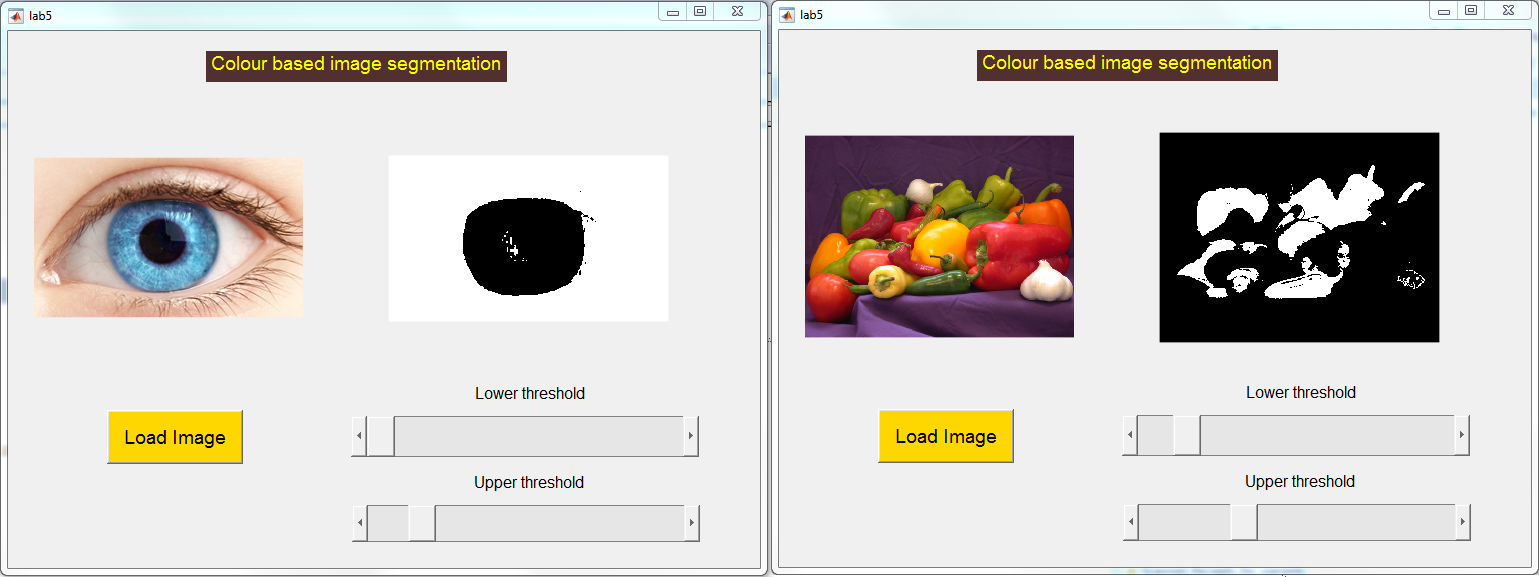Click the Upper threshold slider thumb in eye window
The height and width of the screenshot is (577, 1539).
(421, 523)
